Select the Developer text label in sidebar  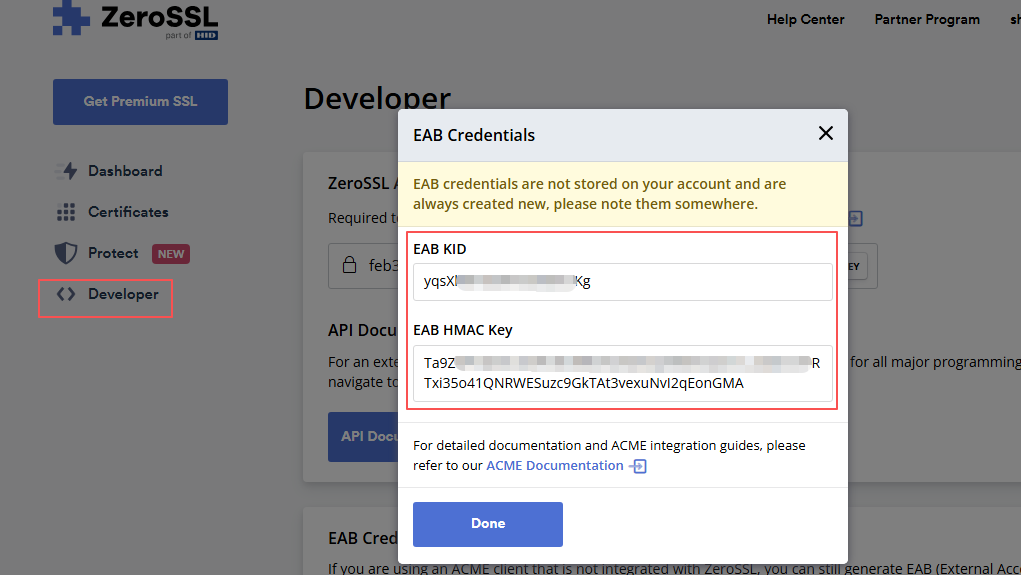[123, 294]
